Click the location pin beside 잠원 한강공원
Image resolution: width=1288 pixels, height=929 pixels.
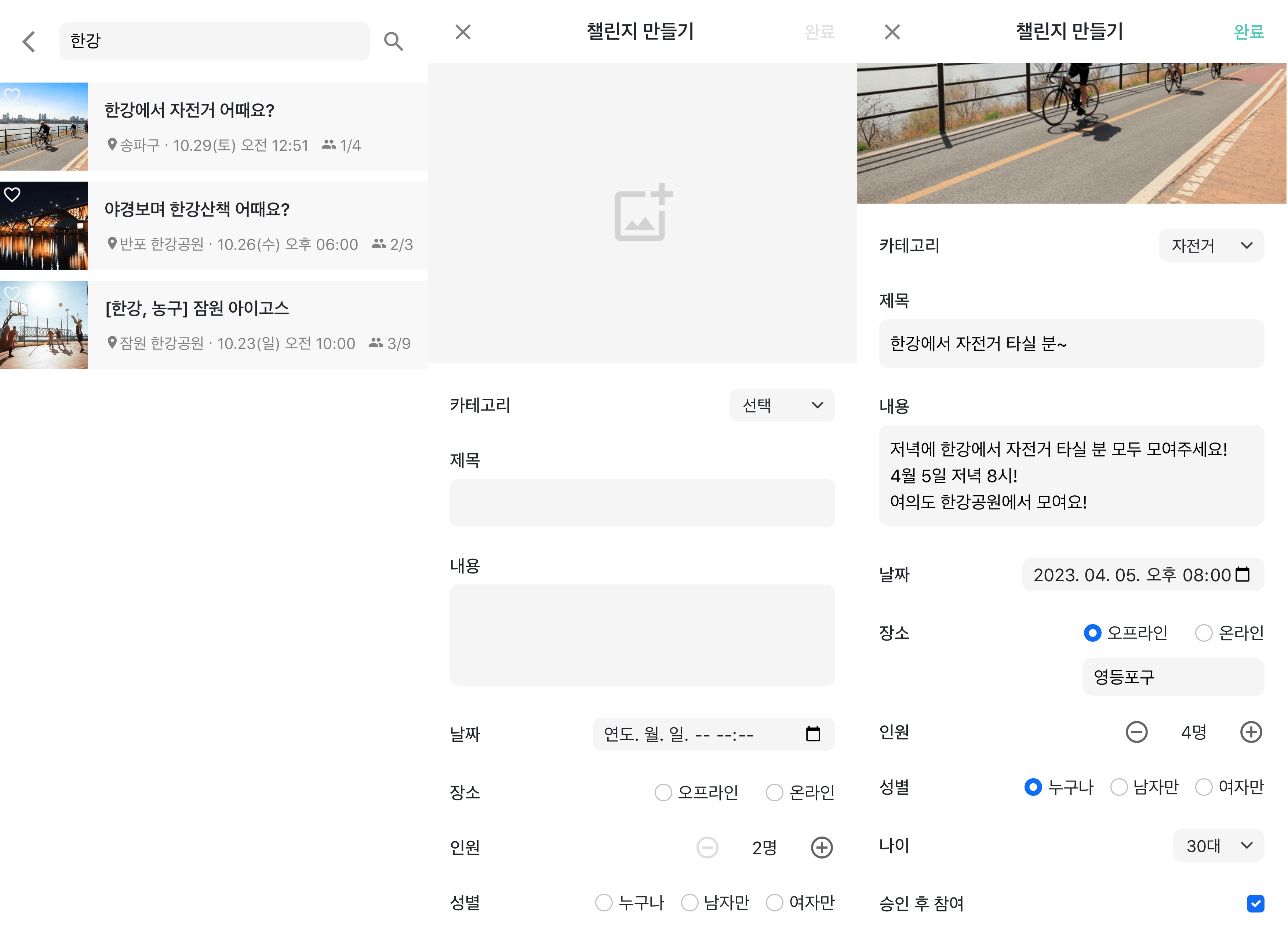(112, 343)
